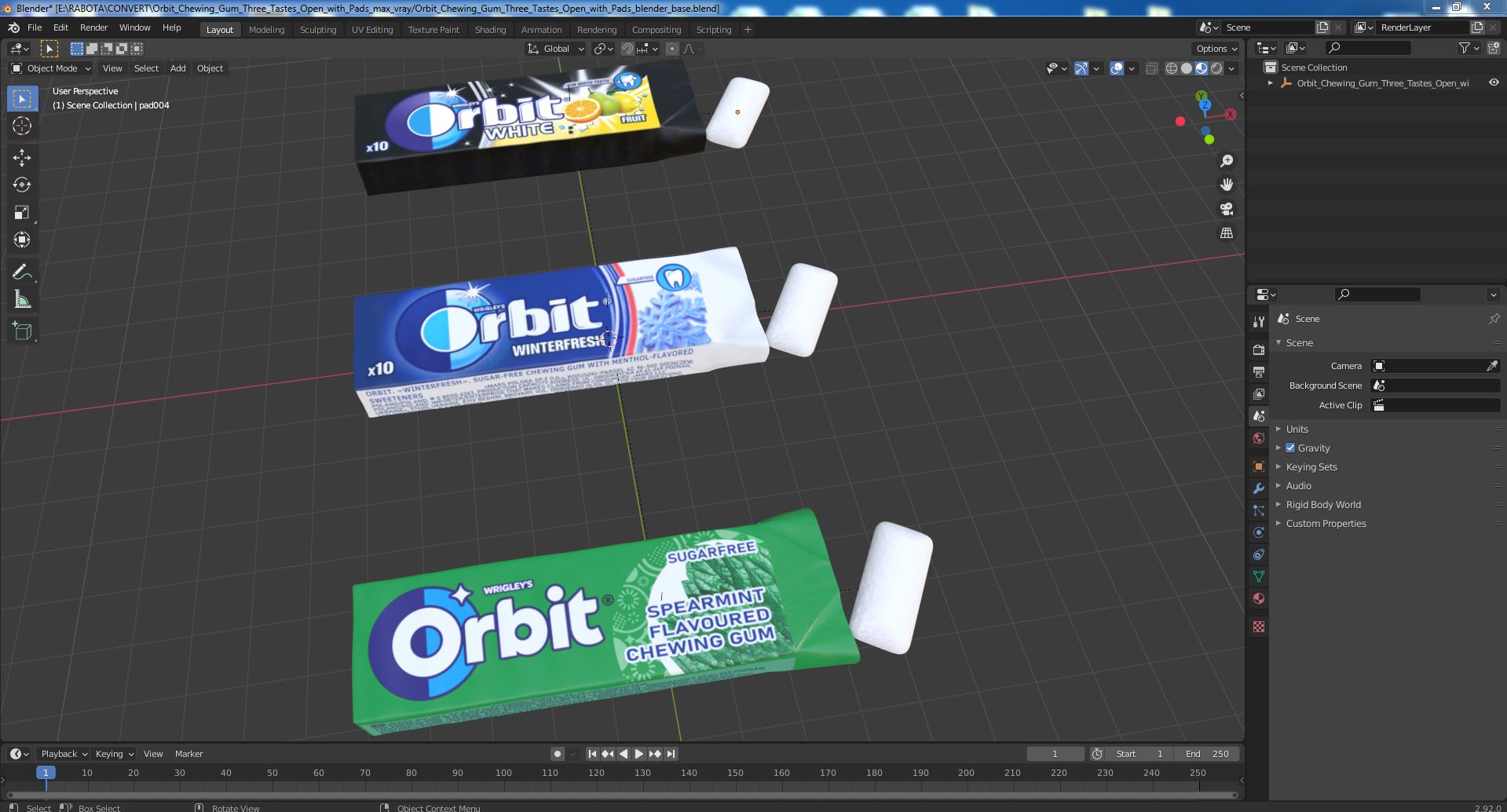Open the Render properties tab
This screenshot has width=1507, height=812.
1259,349
